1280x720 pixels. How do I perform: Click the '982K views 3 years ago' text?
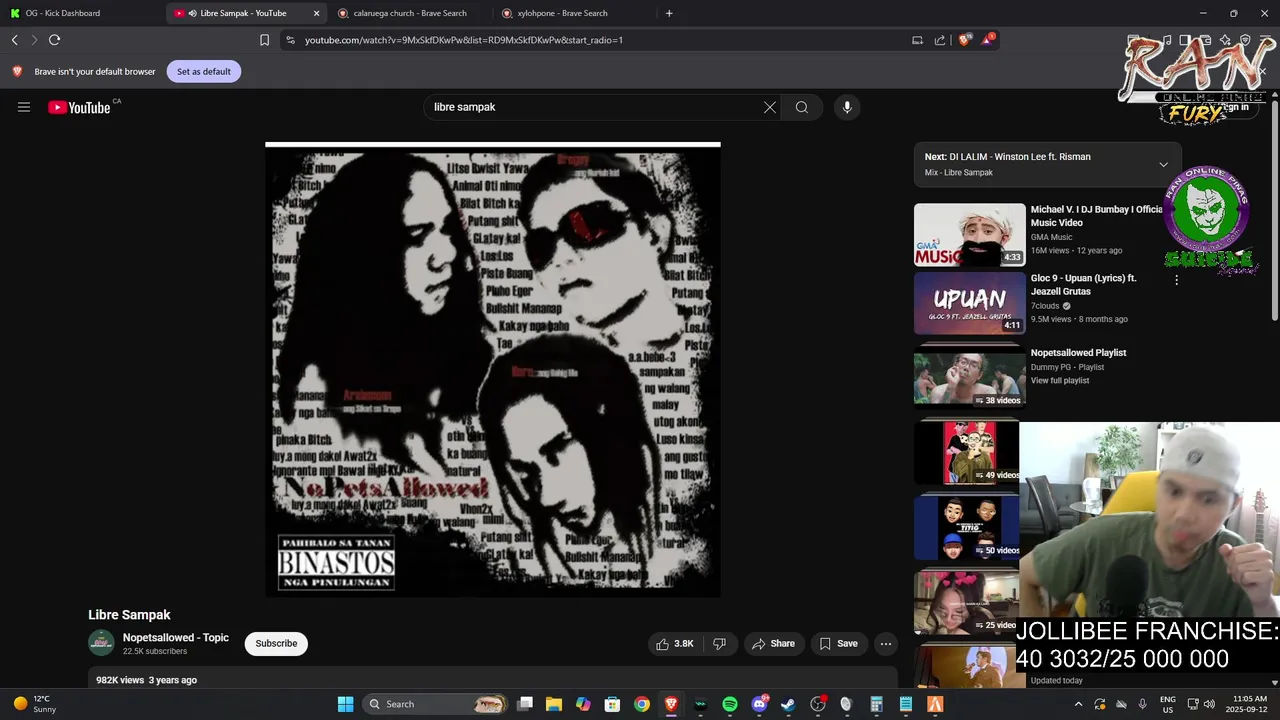[x=146, y=680]
